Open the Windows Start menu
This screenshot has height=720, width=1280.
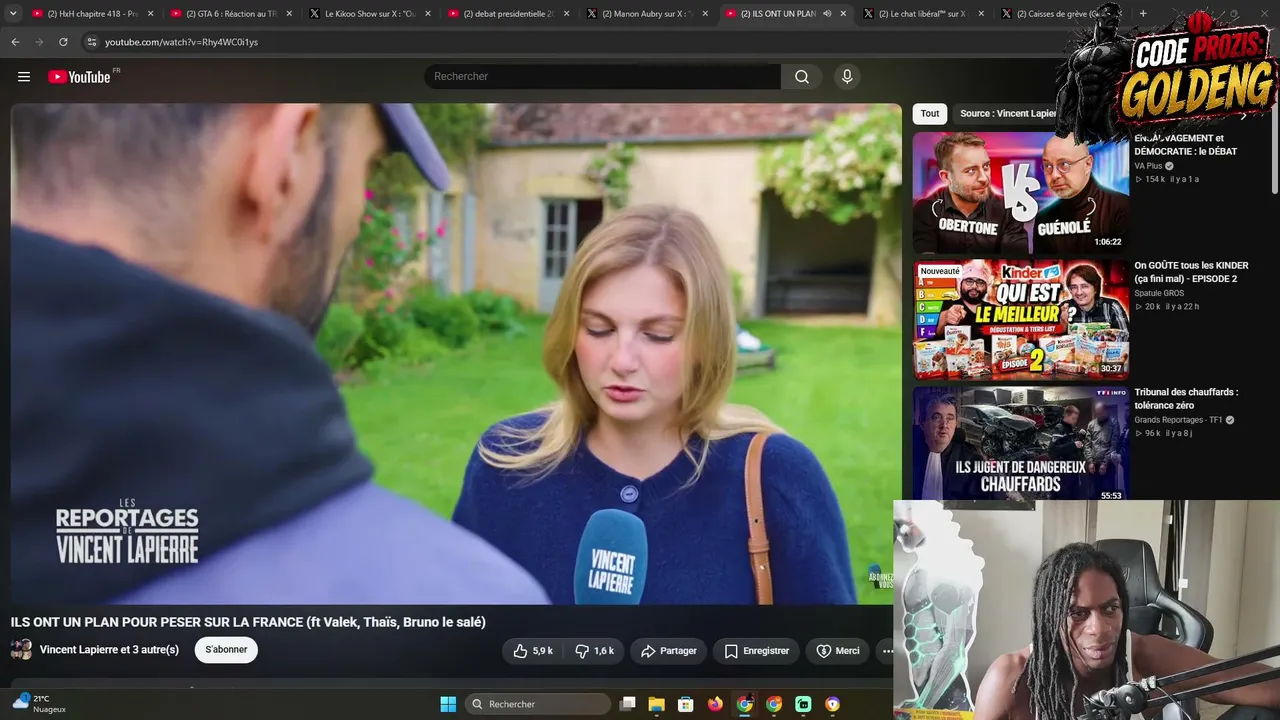tap(448, 704)
